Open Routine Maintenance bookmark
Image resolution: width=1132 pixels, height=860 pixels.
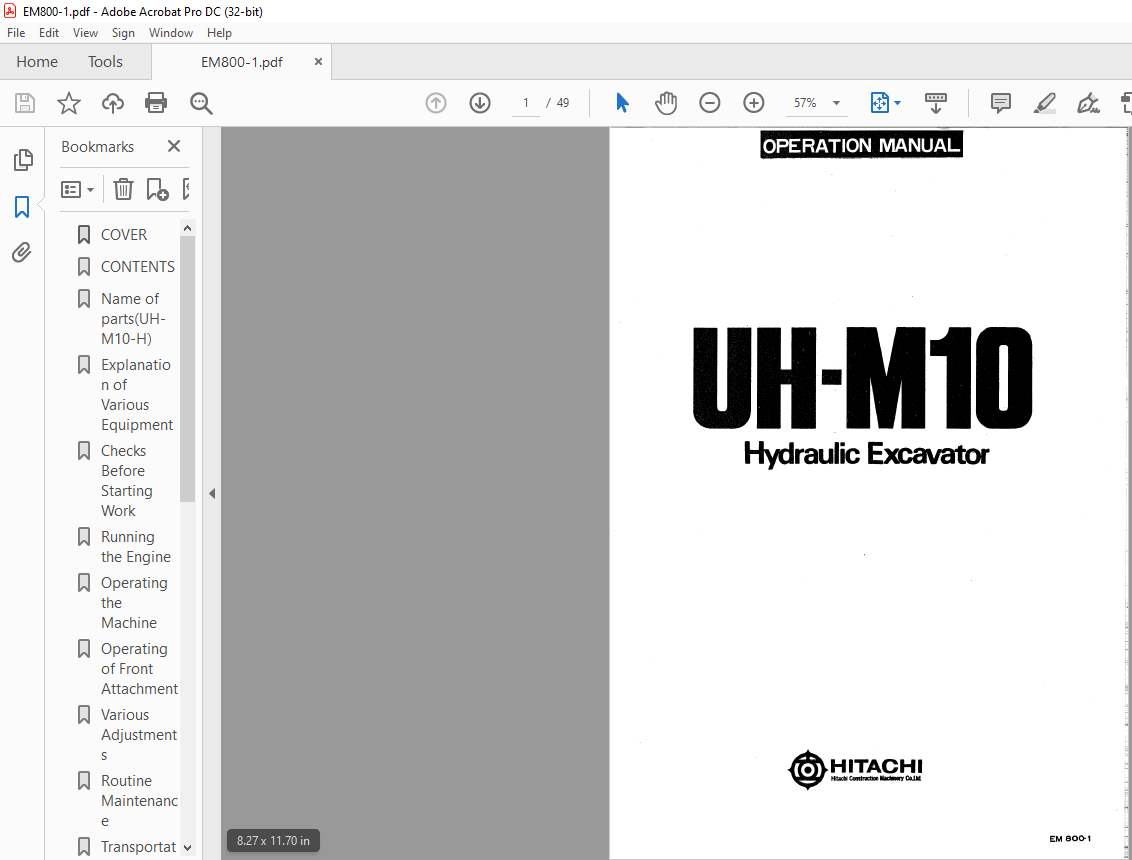click(x=139, y=801)
